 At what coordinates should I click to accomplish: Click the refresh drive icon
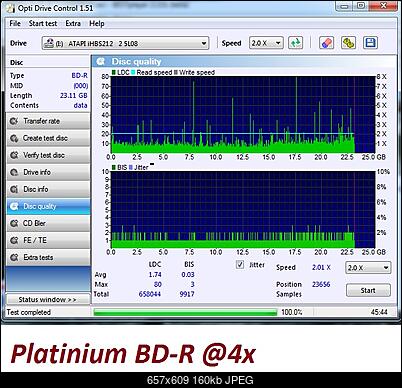coord(296,43)
